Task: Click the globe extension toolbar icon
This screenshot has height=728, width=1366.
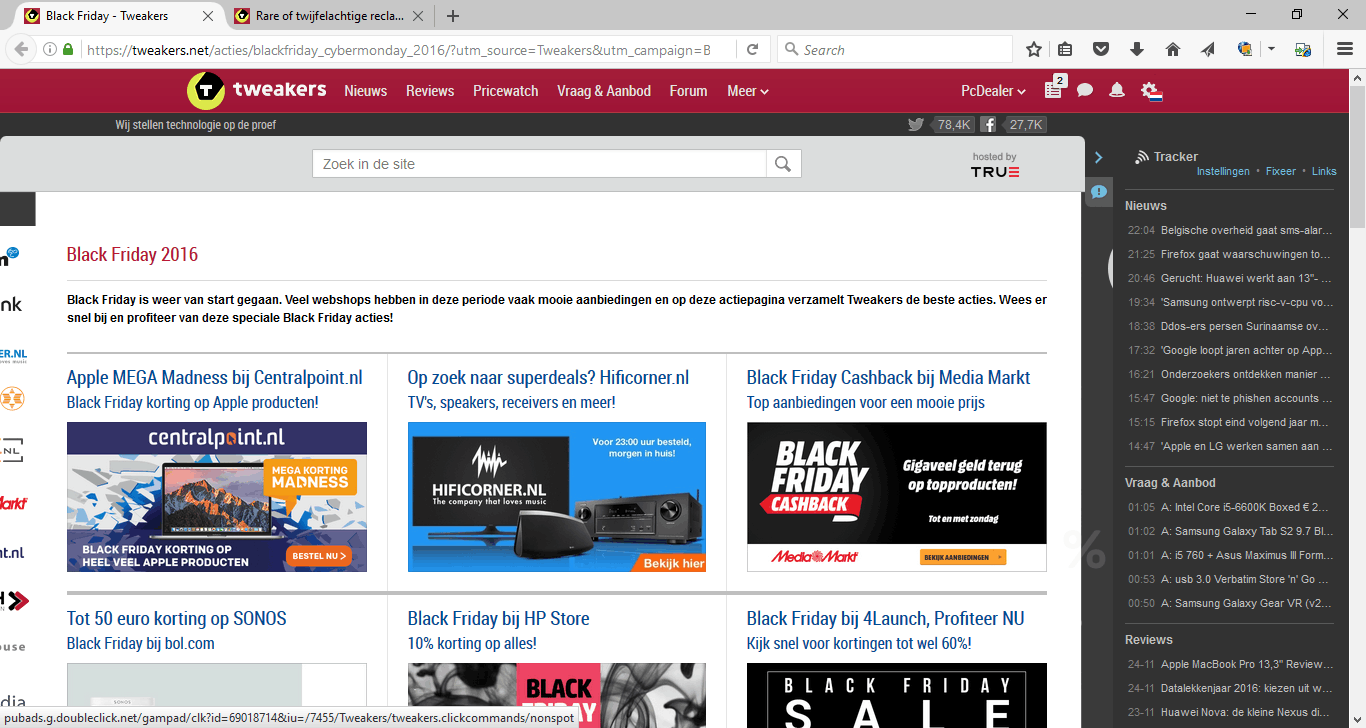Action: click(x=1245, y=49)
